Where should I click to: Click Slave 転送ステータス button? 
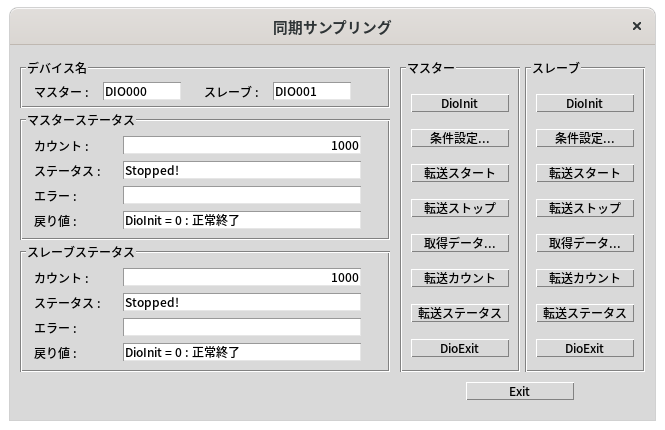point(584,313)
